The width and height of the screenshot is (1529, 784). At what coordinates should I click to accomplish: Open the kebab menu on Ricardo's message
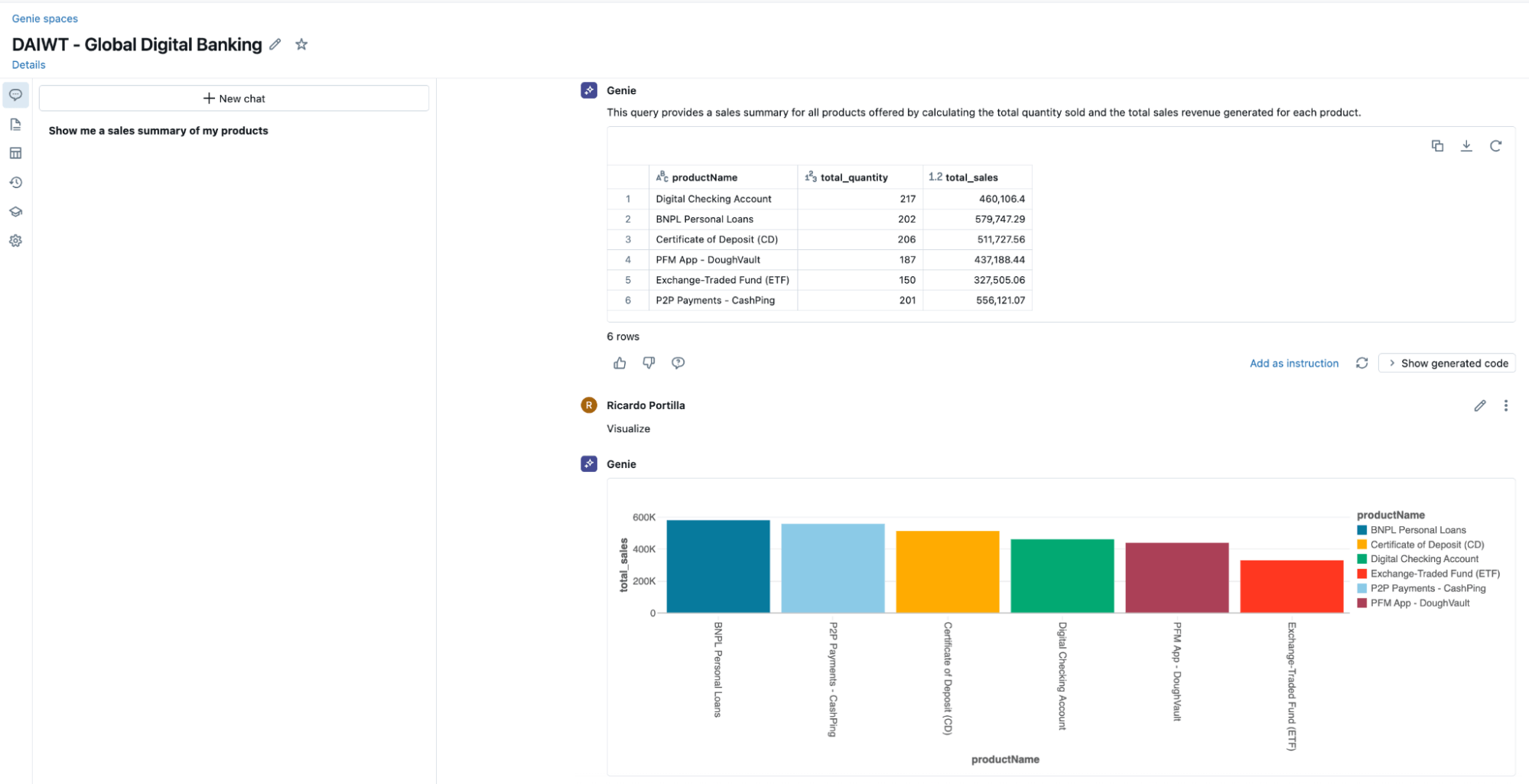tap(1506, 406)
